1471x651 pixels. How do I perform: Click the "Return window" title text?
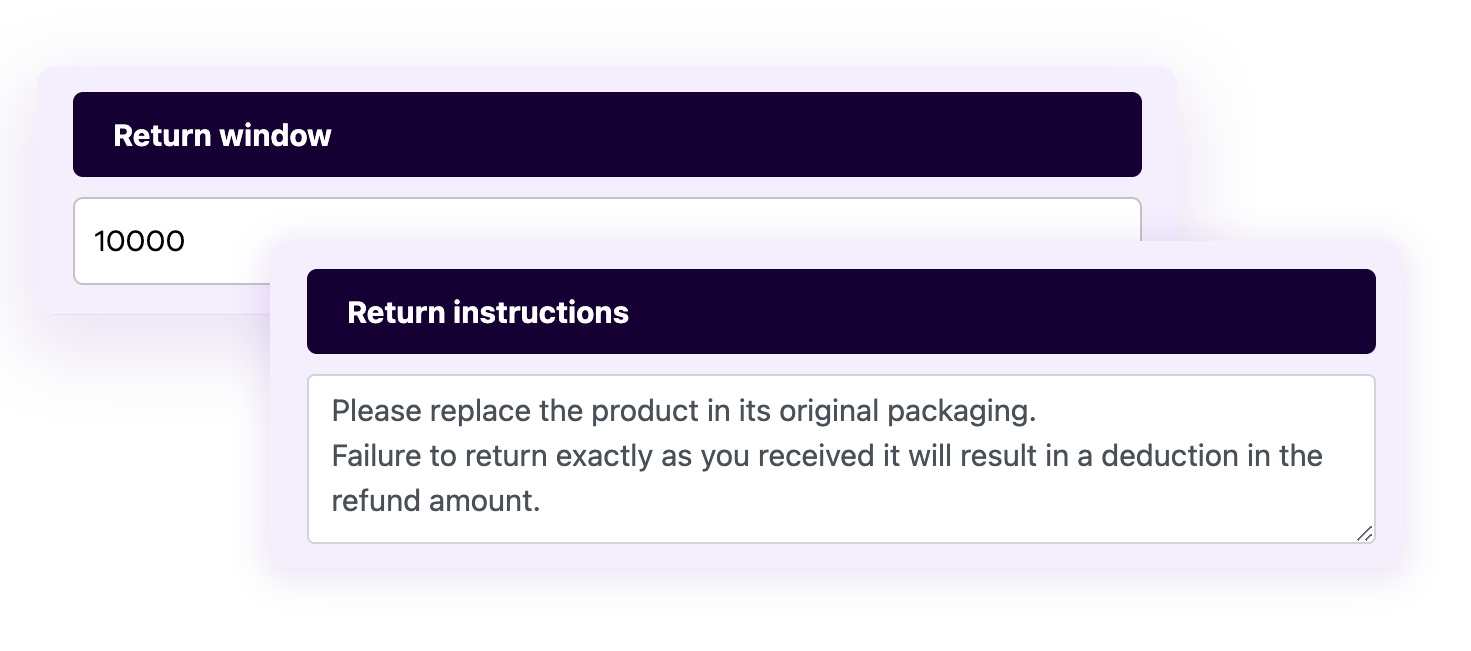tap(222, 136)
